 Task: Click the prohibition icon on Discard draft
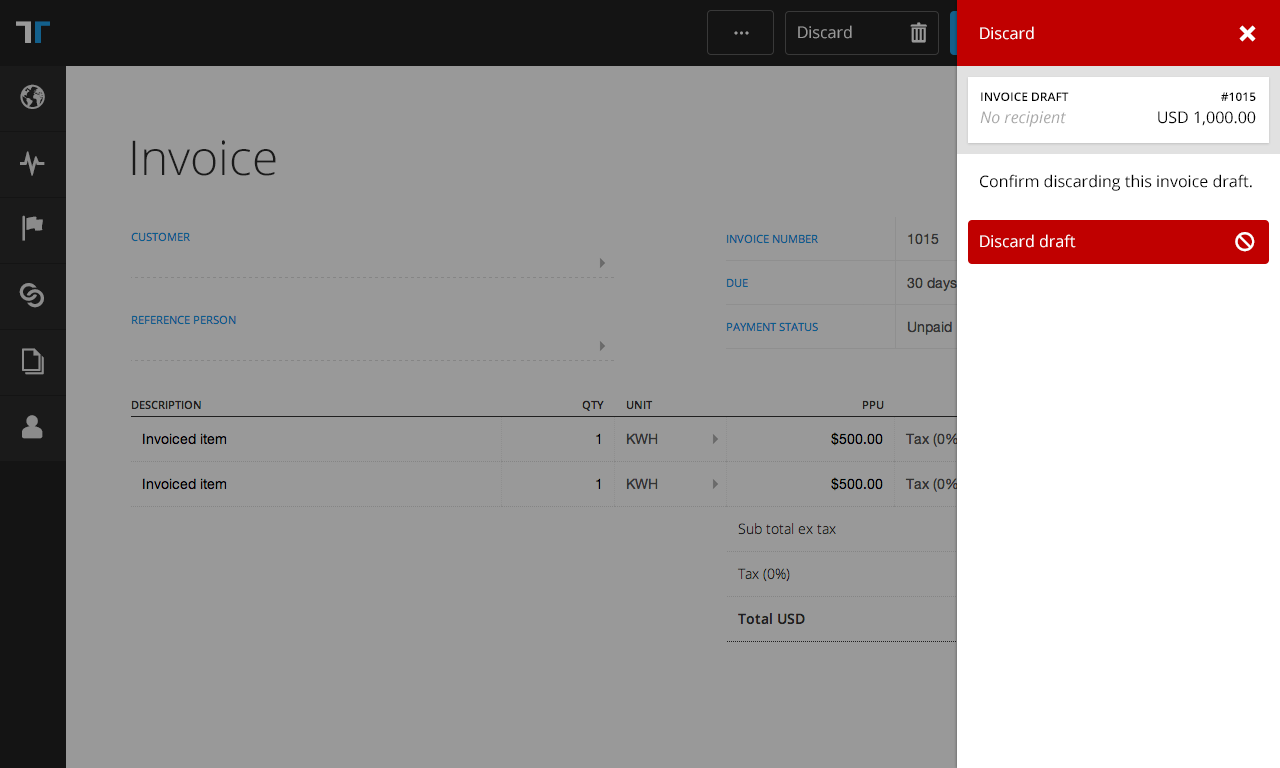tap(1245, 242)
